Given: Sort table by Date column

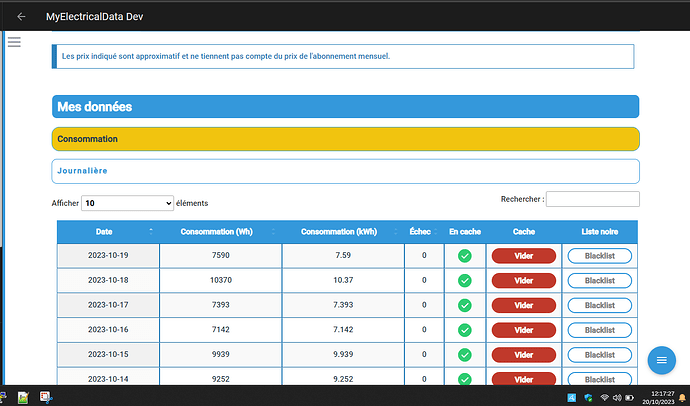Looking at the screenshot, I should 108,232.
